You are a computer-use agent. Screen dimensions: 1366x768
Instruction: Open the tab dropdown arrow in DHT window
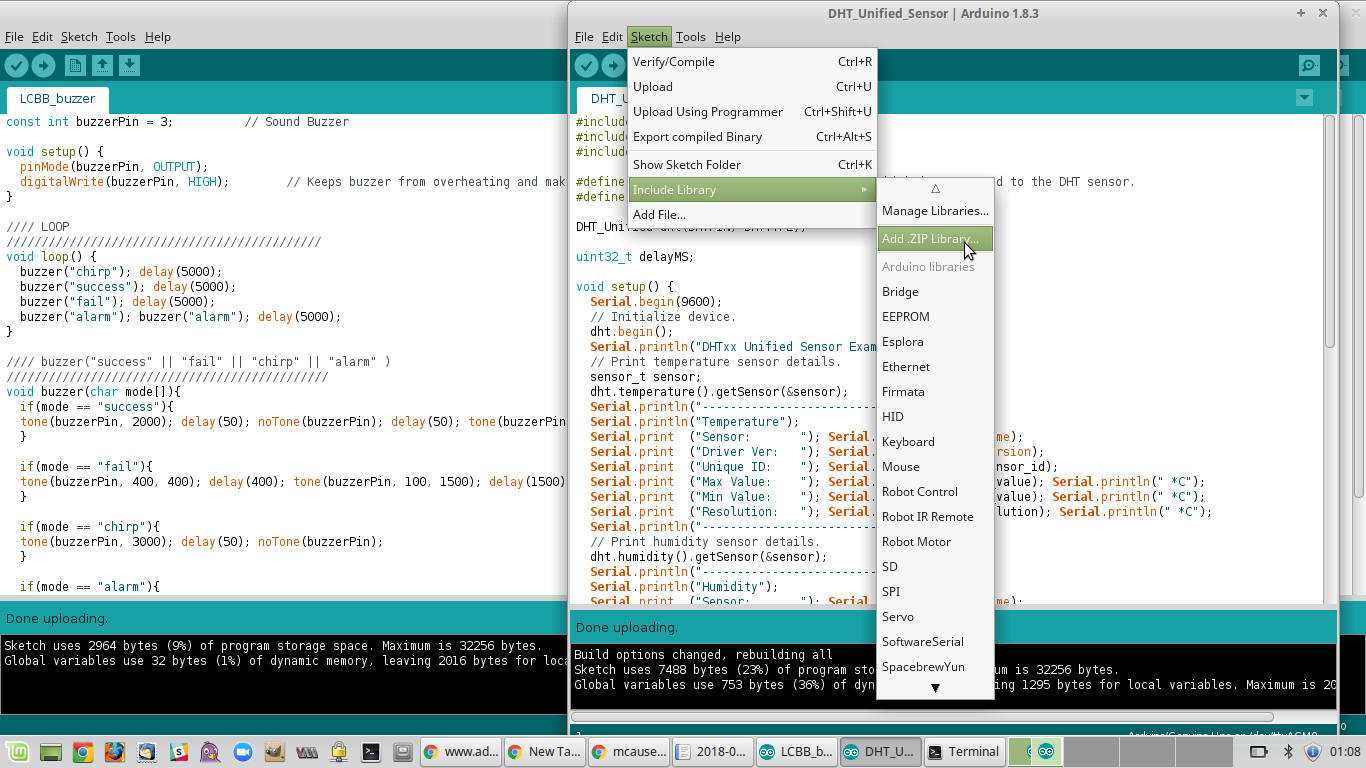(1304, 98)
